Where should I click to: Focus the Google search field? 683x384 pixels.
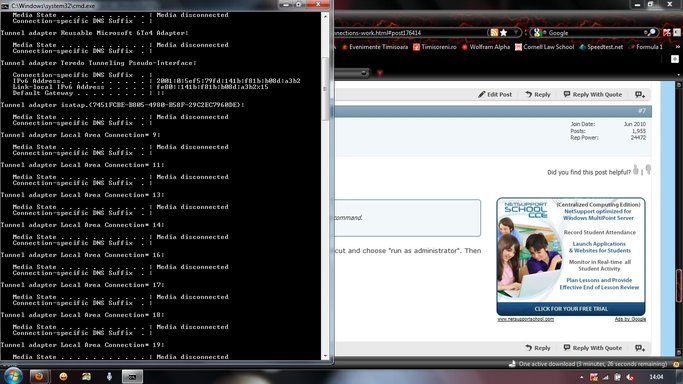tap(595, 33)
